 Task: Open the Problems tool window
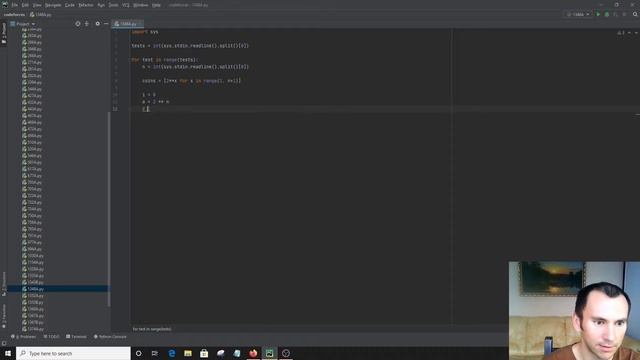click(x=24, y=337)
